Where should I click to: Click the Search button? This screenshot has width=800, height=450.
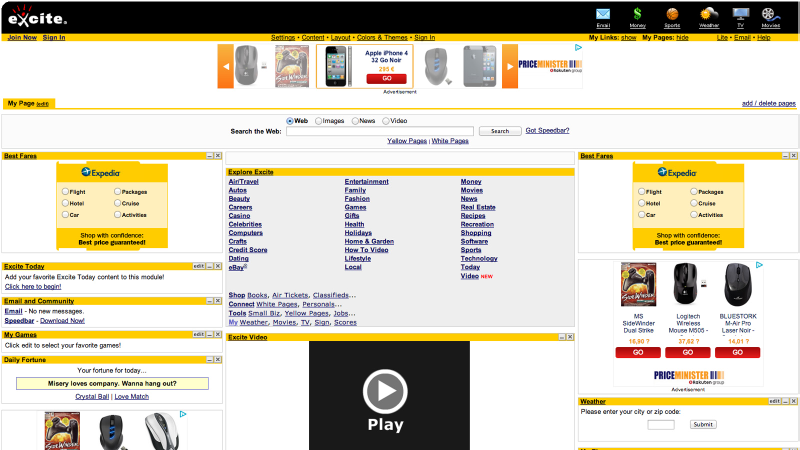coord(500,131)
